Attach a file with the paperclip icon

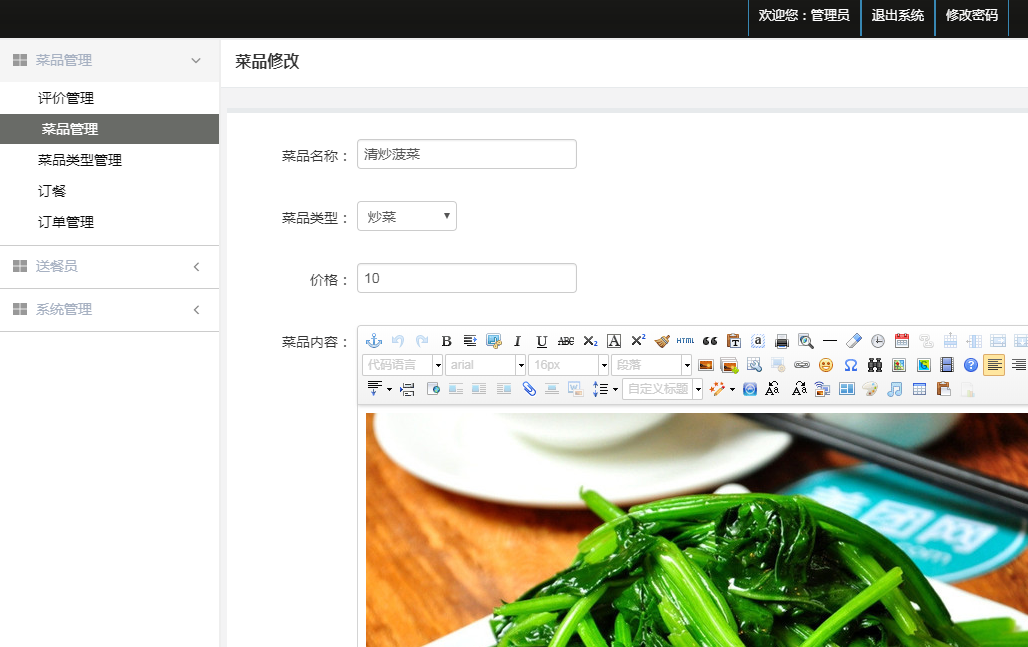pyautogui.click(x=529, y=389)
